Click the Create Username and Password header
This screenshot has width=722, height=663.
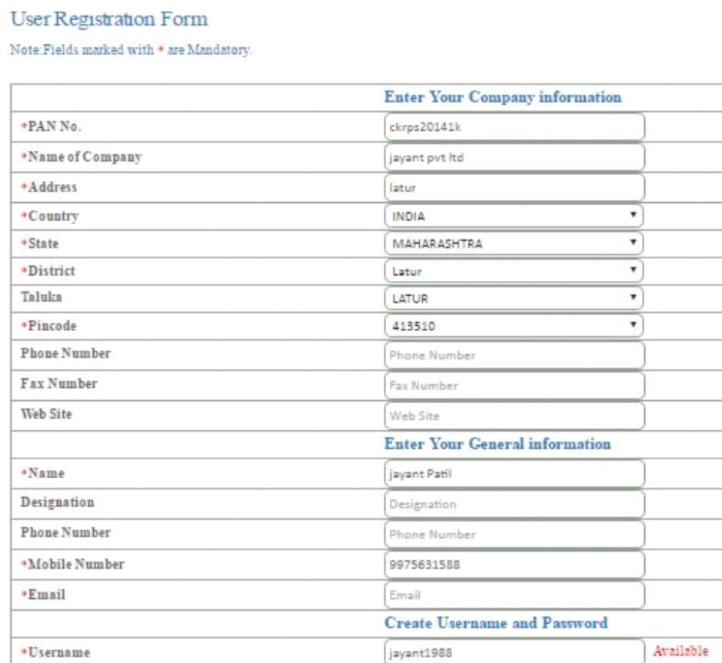coord(496,623)
